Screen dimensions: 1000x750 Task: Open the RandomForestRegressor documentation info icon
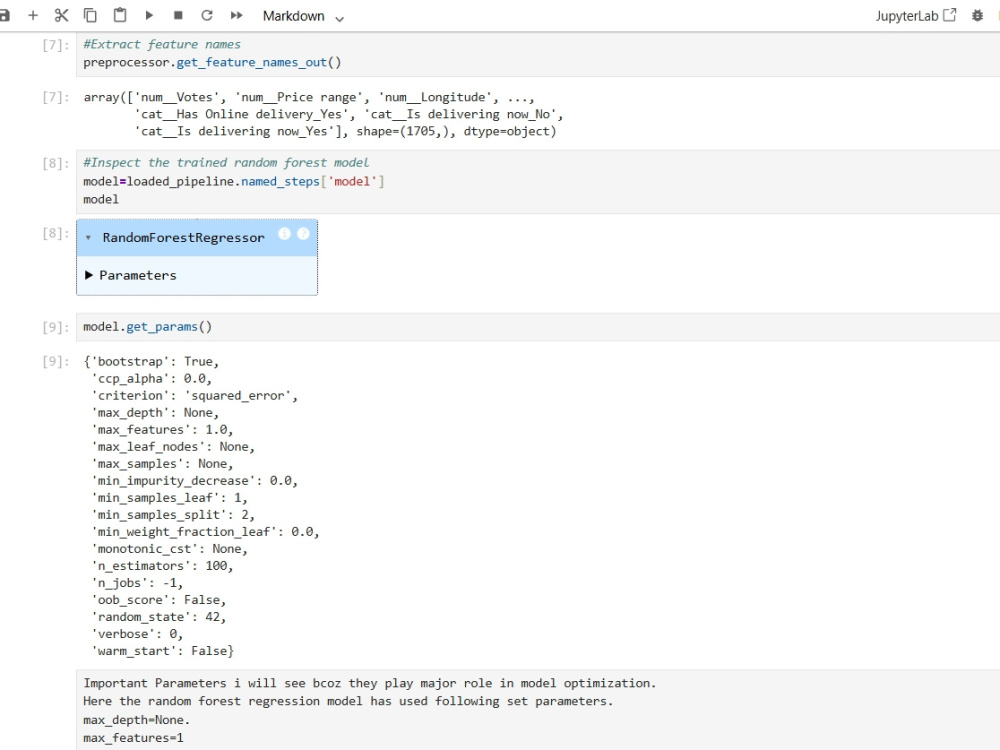pos(284,233)
